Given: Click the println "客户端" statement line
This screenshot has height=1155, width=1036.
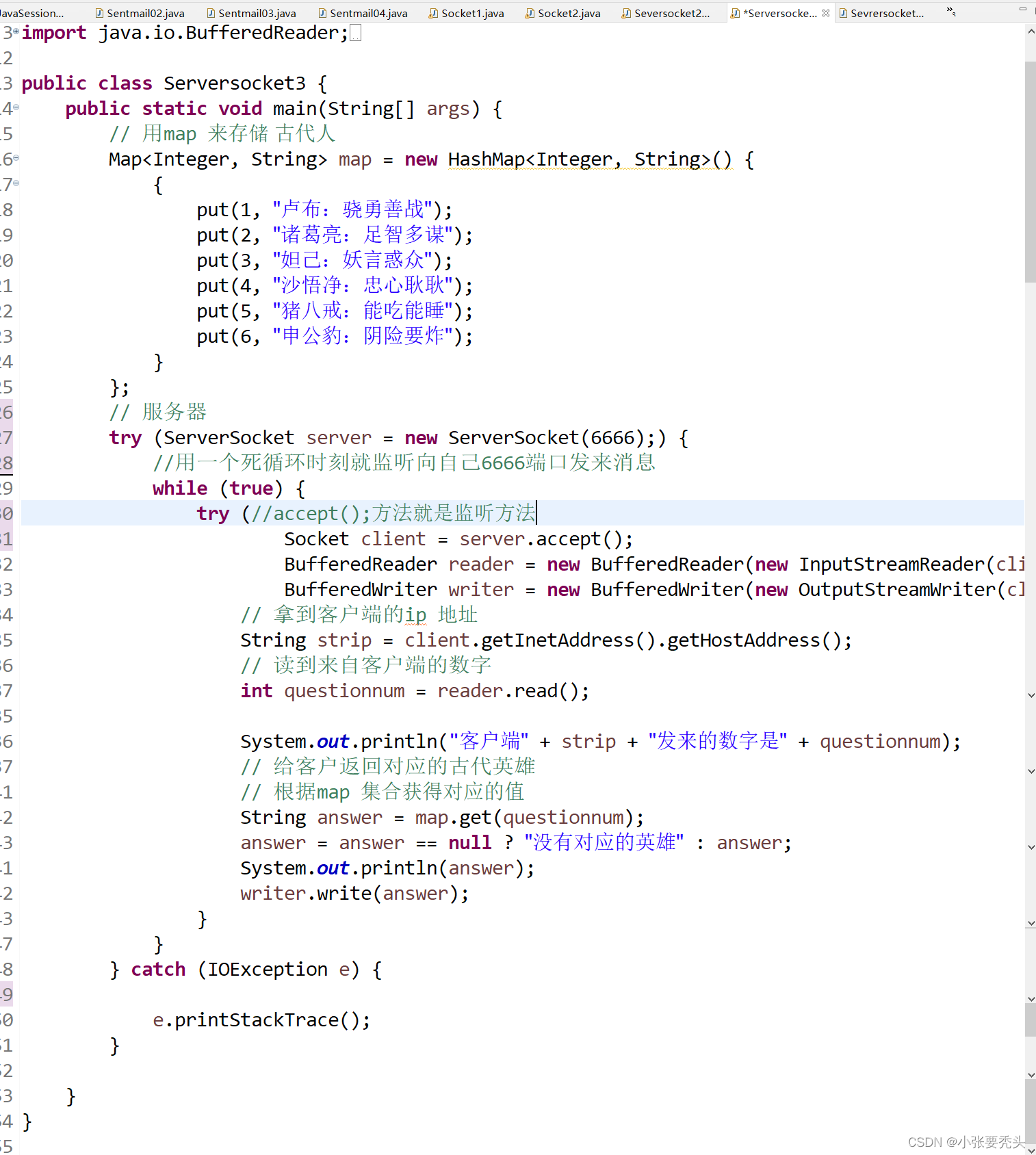Looking at the screenshot, I should click(600, 742).
